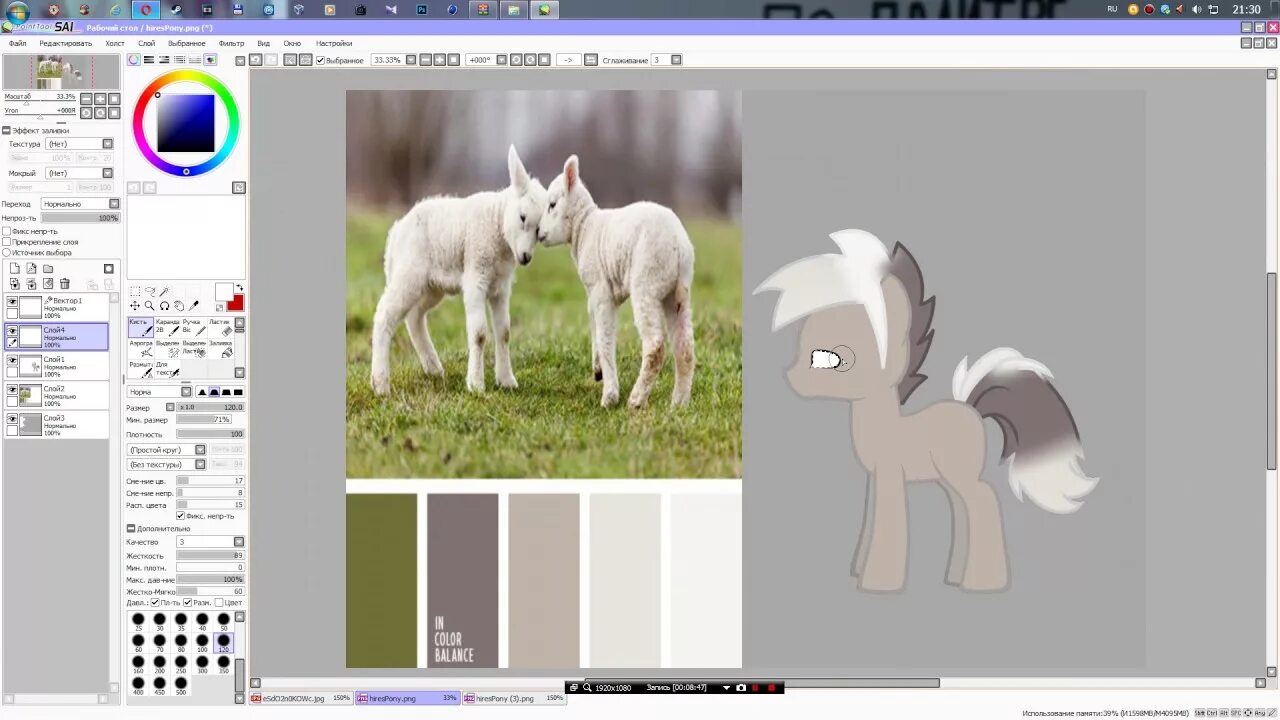
Task: Open the Холст menu
Action: [115, 43]
